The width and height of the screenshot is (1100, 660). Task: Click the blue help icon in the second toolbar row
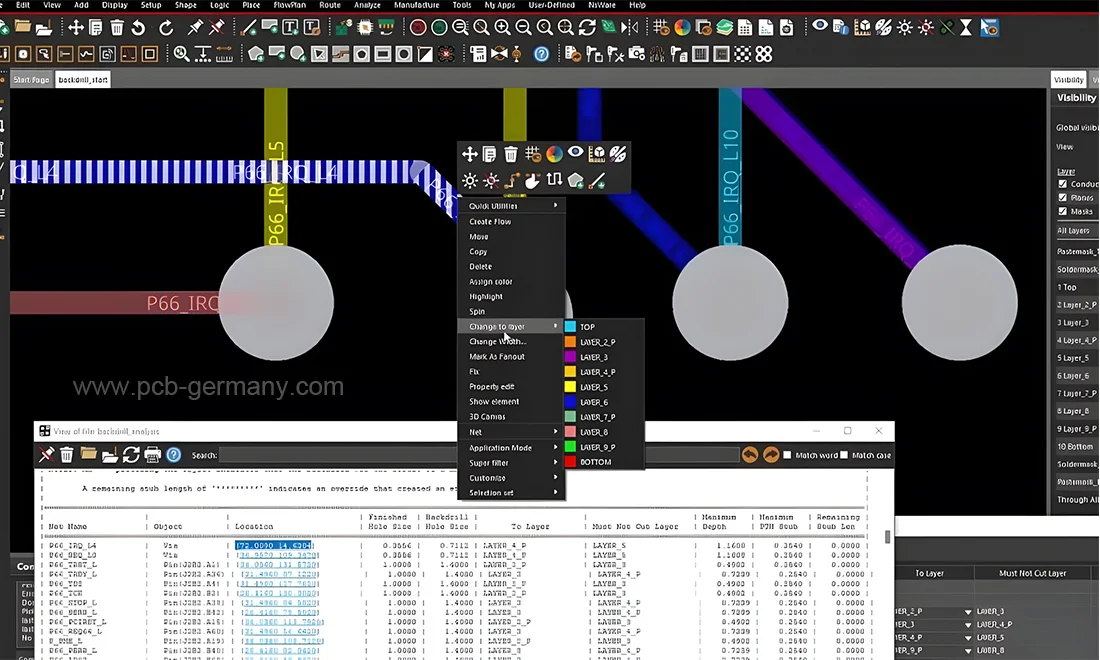(542, 54)
